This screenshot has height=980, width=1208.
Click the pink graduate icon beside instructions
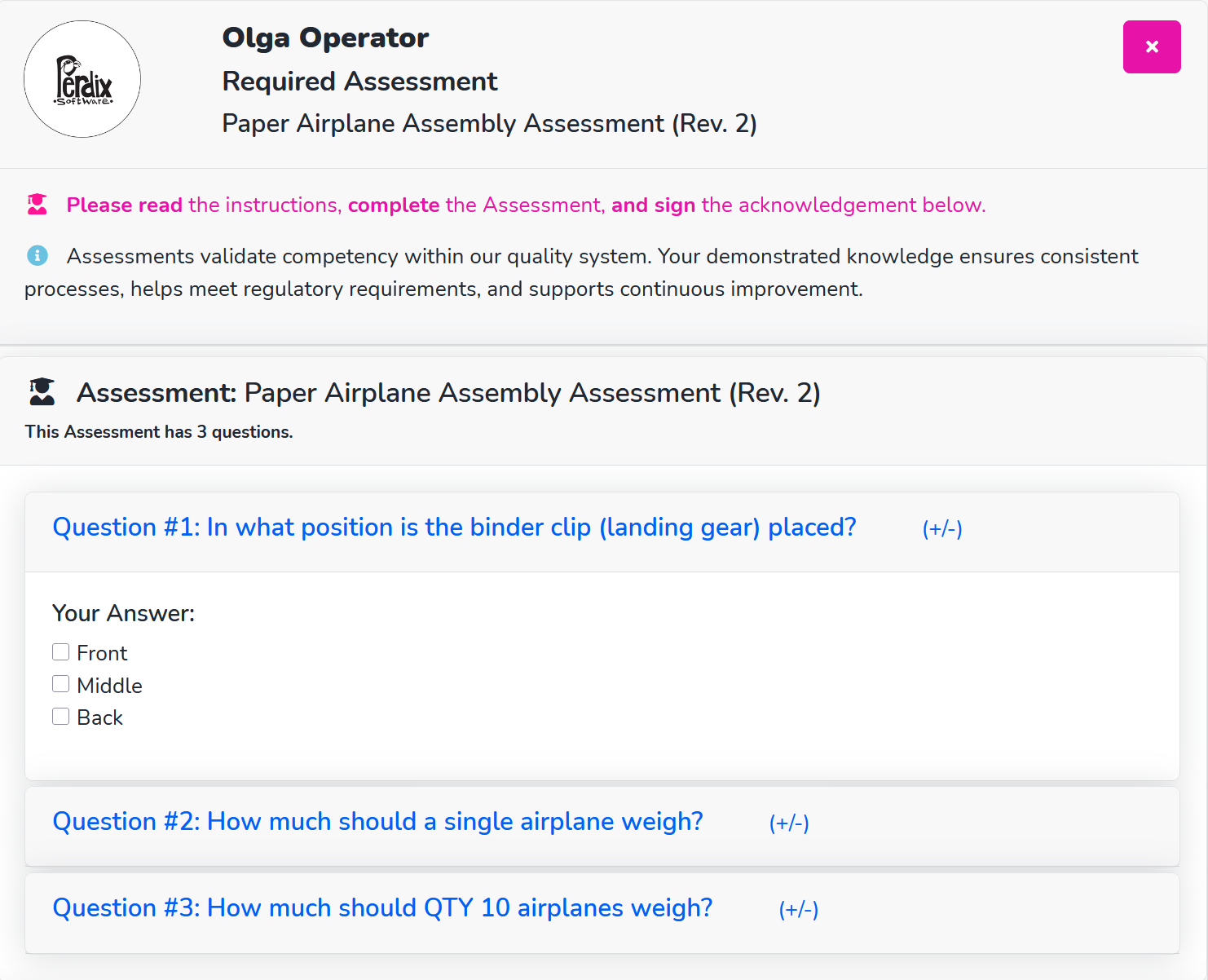[37, 205]
